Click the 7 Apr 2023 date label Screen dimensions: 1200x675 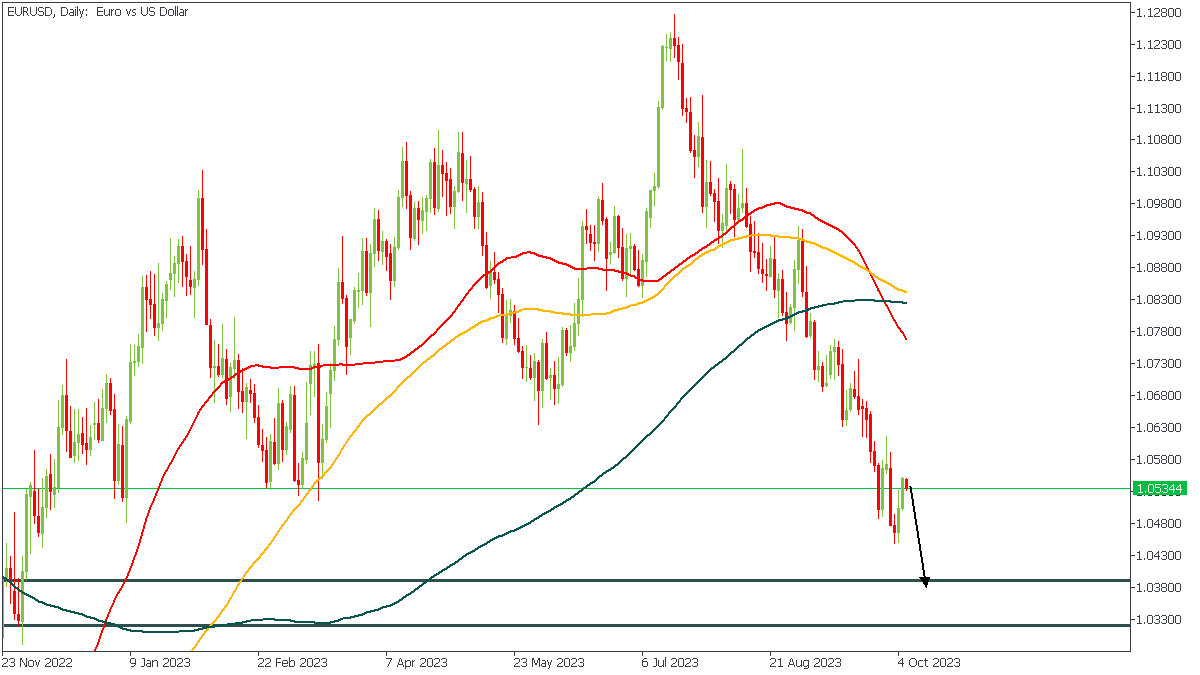click(x=416, y=662)
